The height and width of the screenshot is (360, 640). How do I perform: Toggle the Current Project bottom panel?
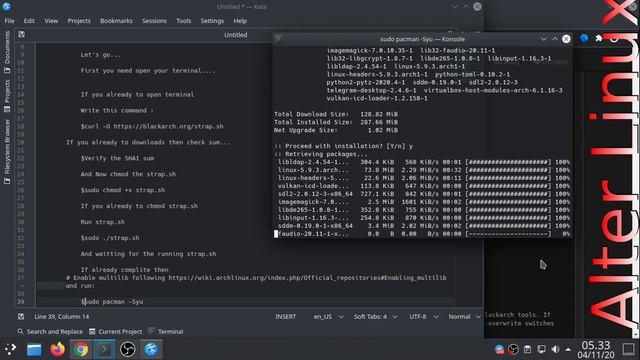(116, 331)
